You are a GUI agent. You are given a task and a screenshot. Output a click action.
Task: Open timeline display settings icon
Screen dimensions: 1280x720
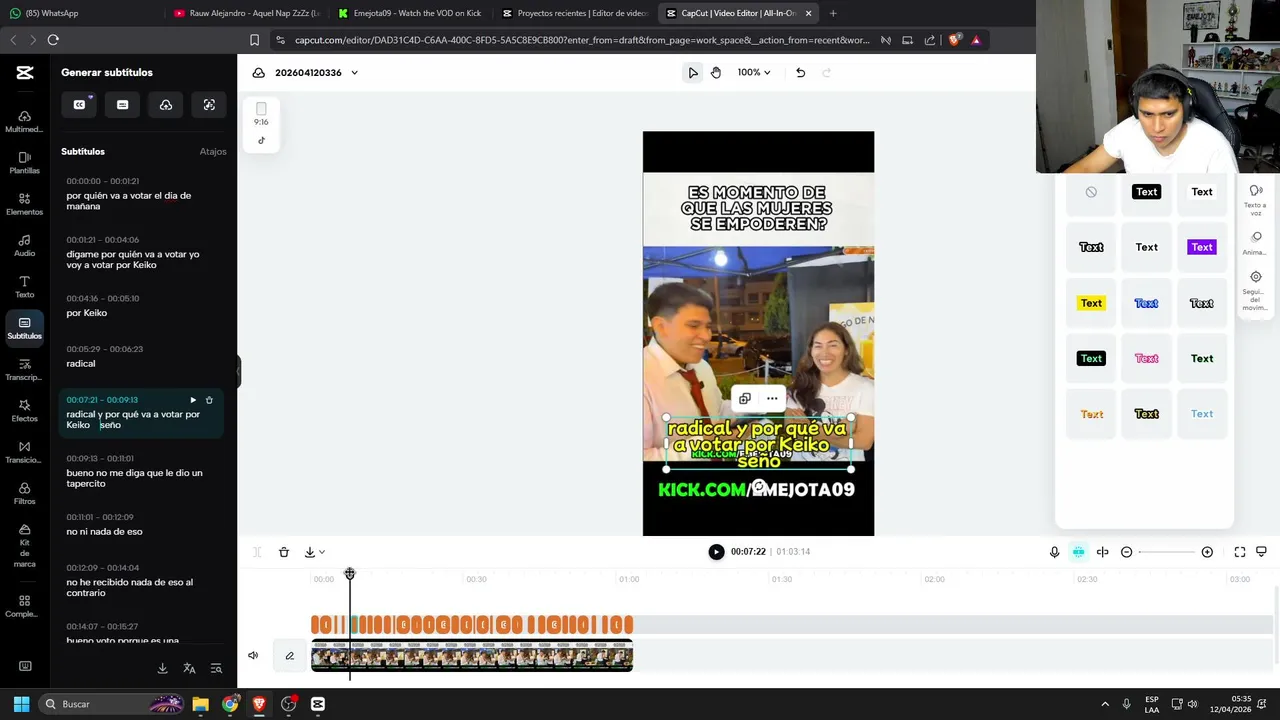point(1261,552)
